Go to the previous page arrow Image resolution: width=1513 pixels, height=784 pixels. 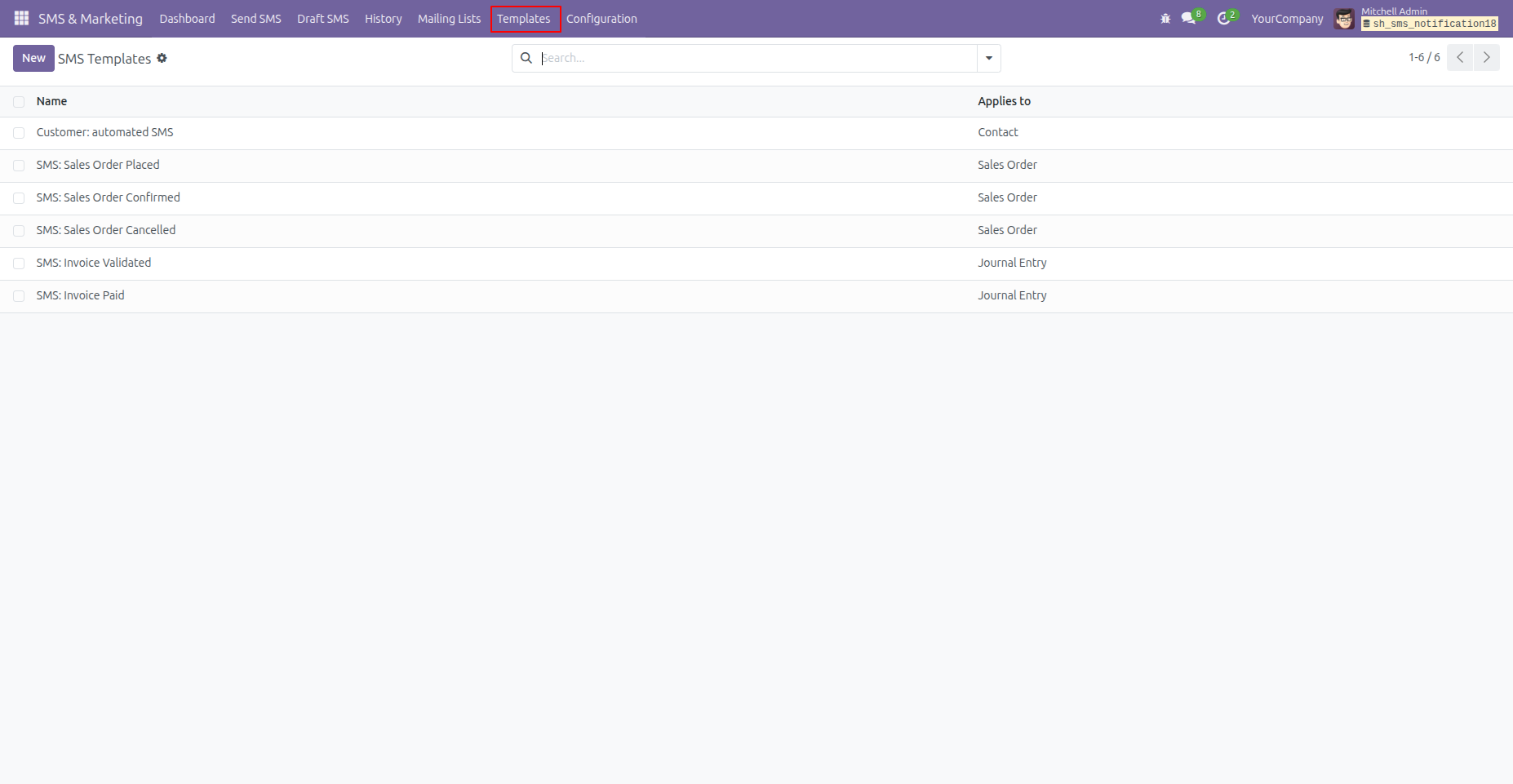coord(1460,57)
